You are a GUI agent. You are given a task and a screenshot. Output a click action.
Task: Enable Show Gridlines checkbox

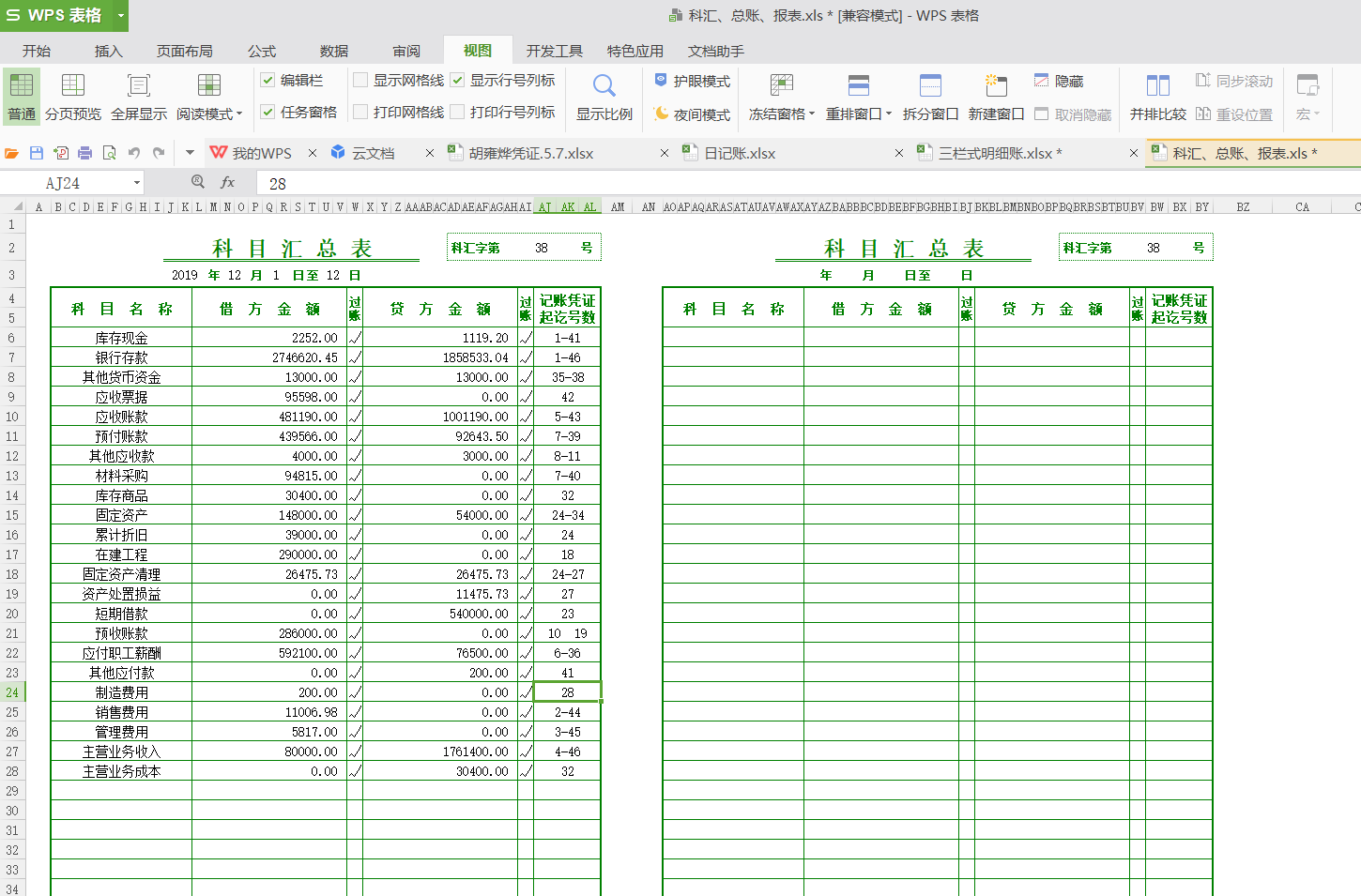360,81
